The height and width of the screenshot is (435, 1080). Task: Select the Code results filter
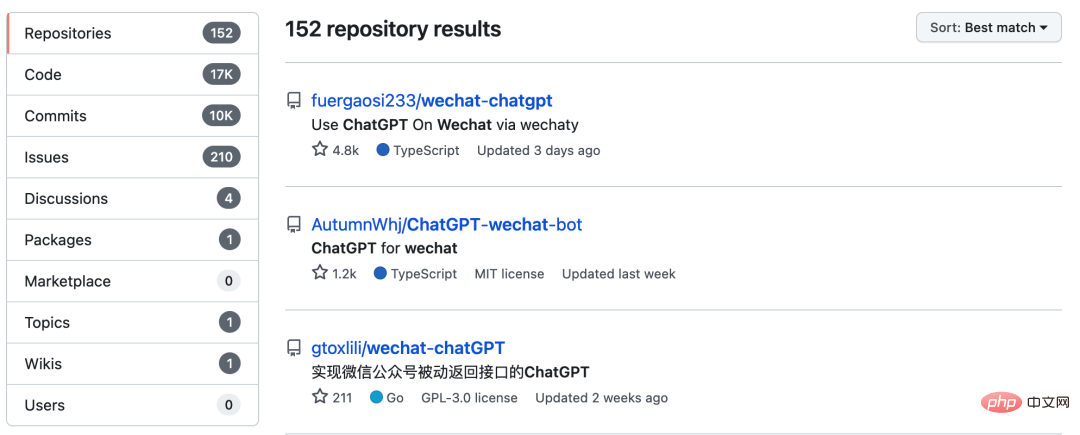tap(133, 74)
